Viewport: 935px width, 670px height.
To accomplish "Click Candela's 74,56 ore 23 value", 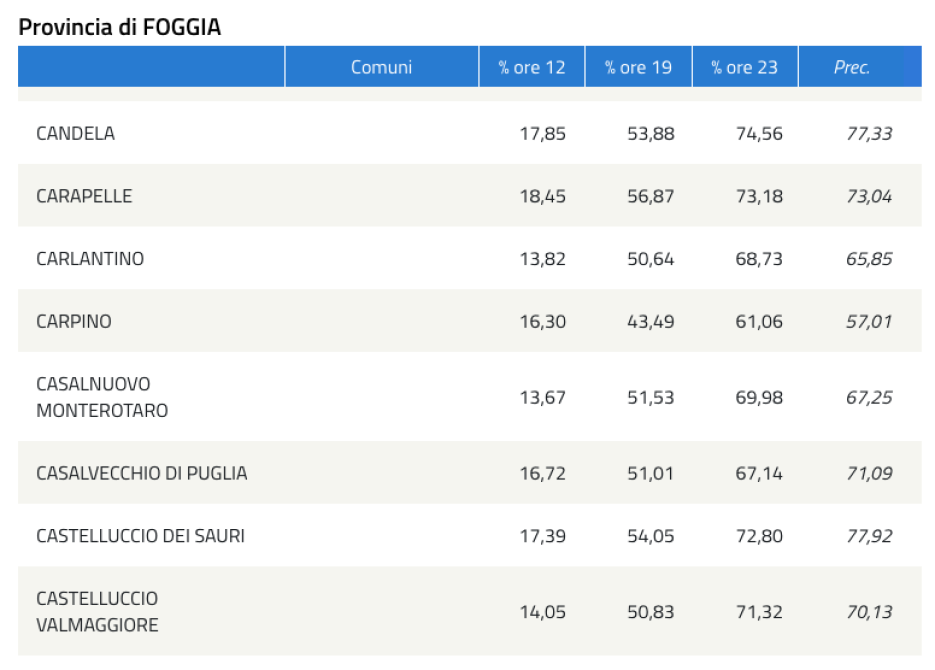I will 759,133.
